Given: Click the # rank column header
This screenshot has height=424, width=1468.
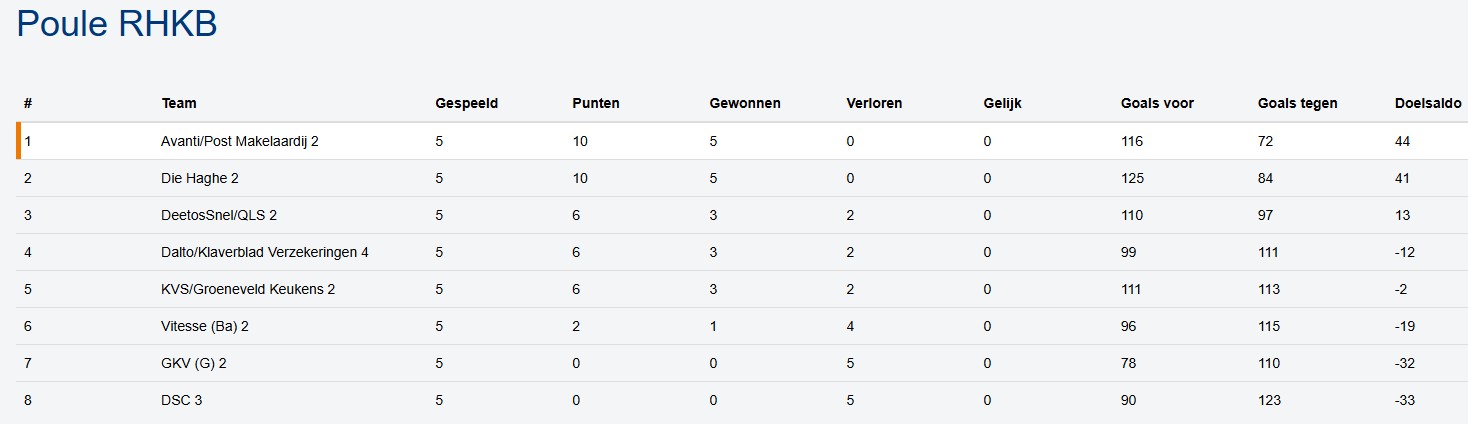Looking at the screenshot, I should (x=28, y=103).
